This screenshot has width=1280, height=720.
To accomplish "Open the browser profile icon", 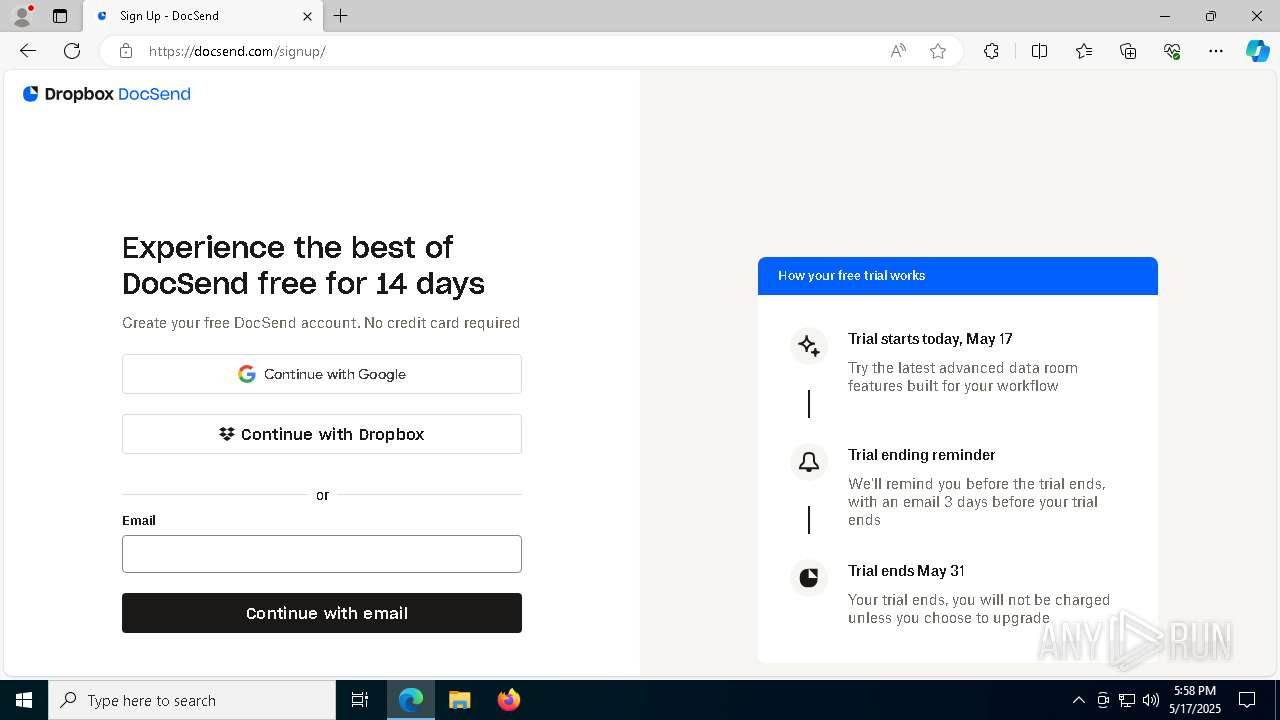I will [x=22, y=16].
